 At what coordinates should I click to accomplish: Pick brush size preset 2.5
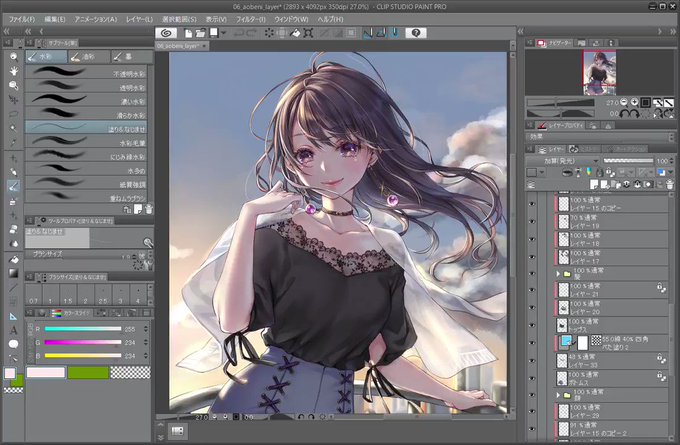point(103,295)
